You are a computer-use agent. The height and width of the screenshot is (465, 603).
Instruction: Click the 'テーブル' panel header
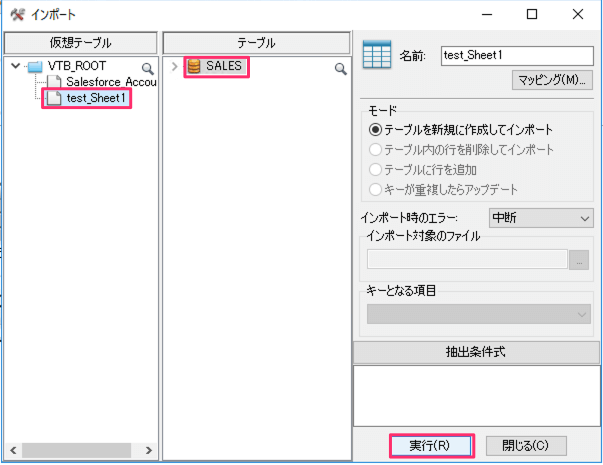point(257,43)
